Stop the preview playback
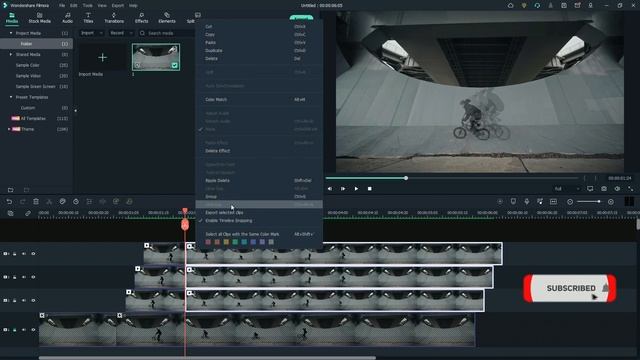 pyautogui.click(x=369, y=189)
